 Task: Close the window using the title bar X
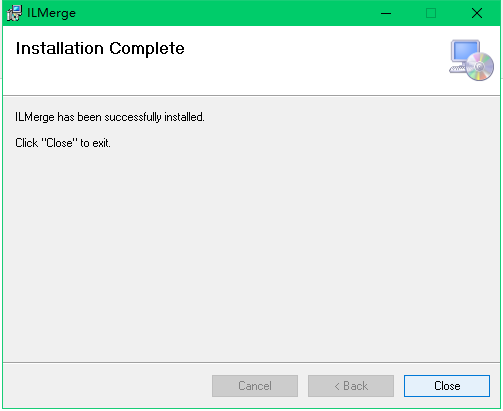pyautogui.click(x=477, y=13)
